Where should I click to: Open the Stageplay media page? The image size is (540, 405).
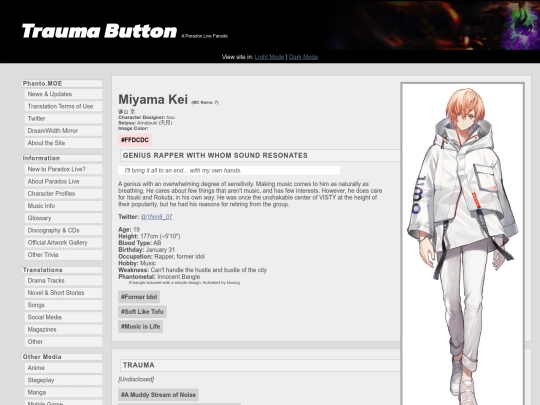[63, 380]
